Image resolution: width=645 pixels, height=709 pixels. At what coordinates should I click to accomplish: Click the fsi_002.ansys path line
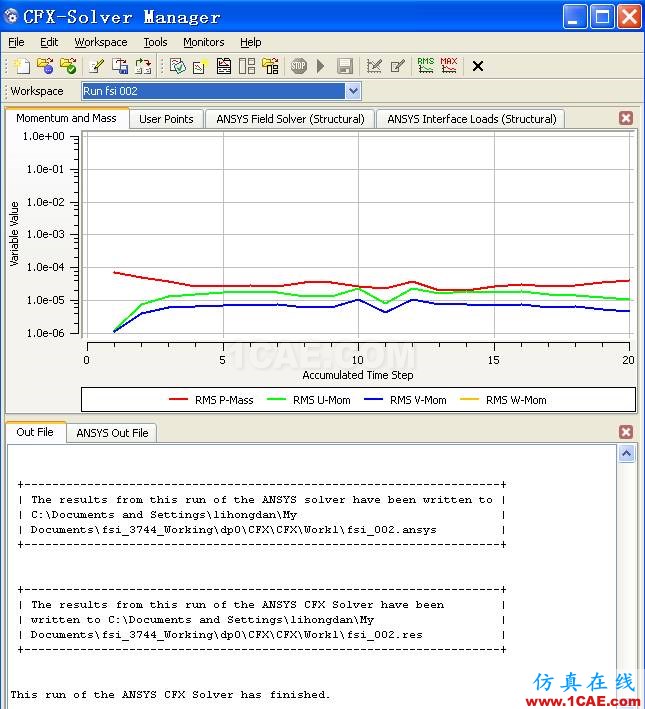(x=233, y=529)
